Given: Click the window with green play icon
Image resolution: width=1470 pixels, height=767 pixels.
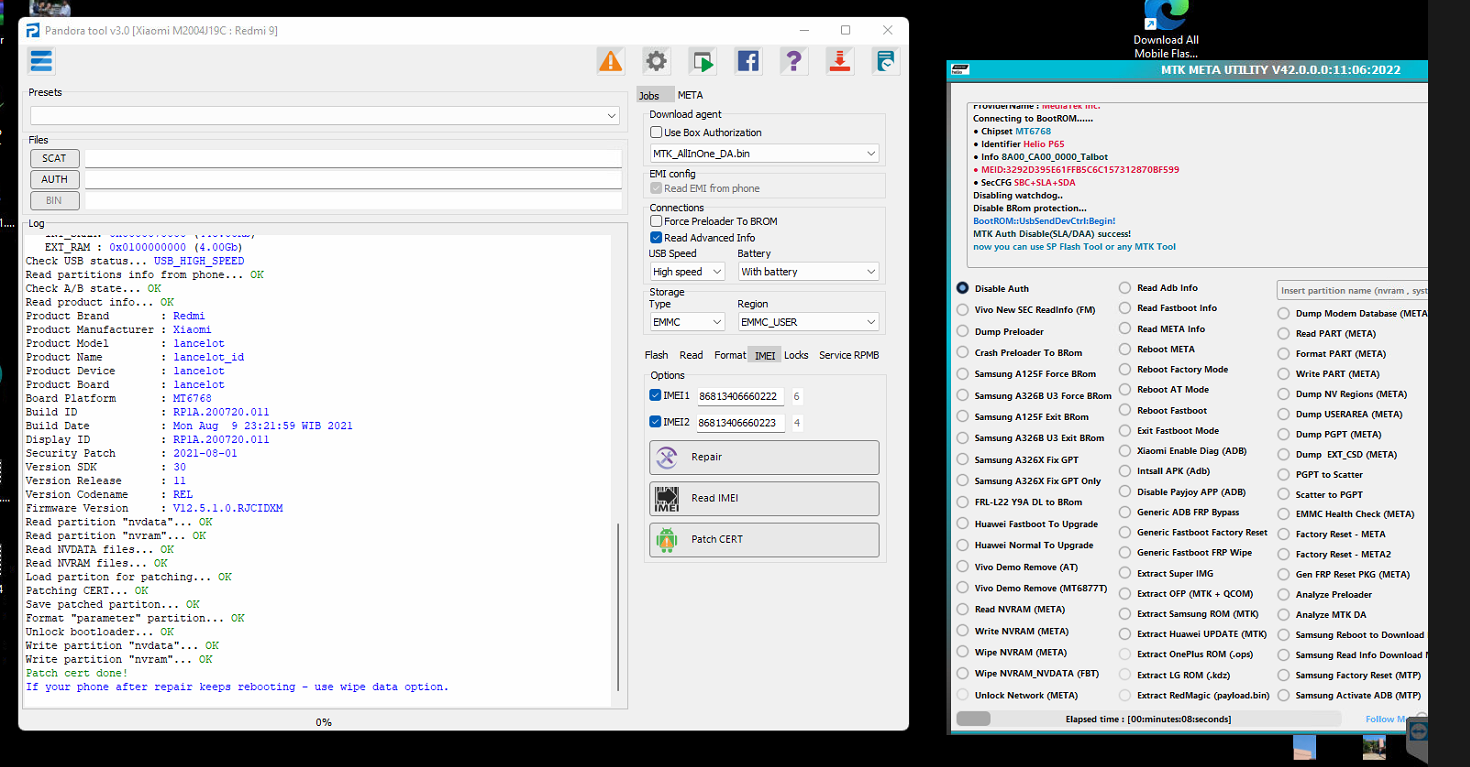Looking at the screenshot, I should 702,61.
